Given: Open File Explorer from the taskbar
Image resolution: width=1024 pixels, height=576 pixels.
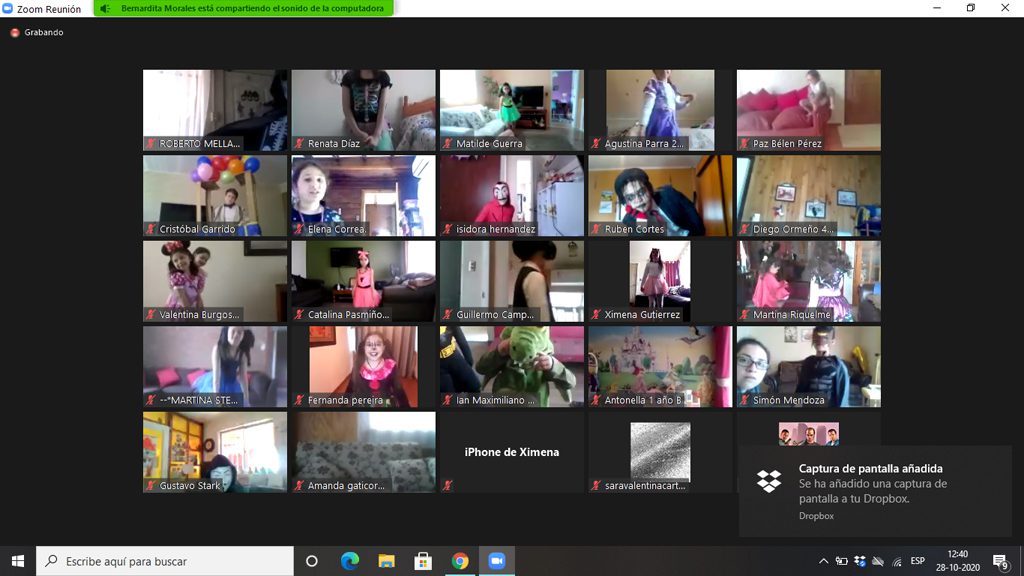Looking at the screenshot, I should 386,561.
